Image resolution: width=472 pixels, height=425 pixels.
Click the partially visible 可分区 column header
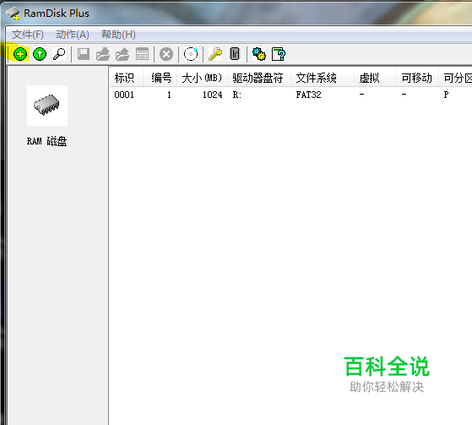point(455,78)
